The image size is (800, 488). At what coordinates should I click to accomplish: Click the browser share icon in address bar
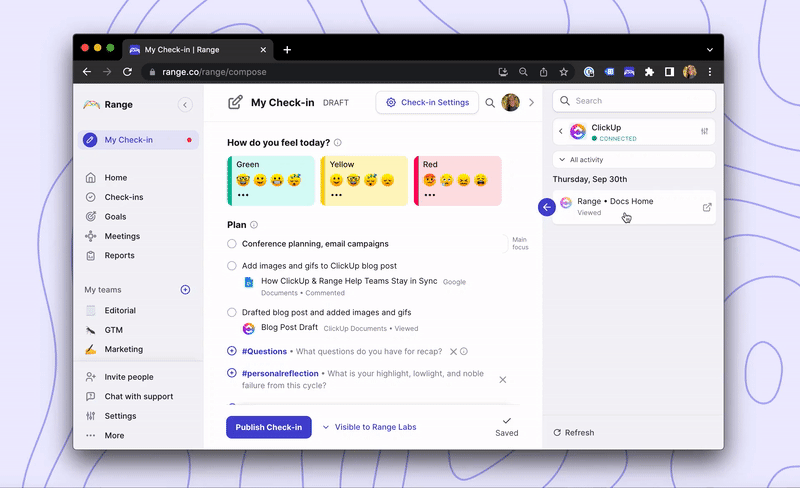(543, 72)
